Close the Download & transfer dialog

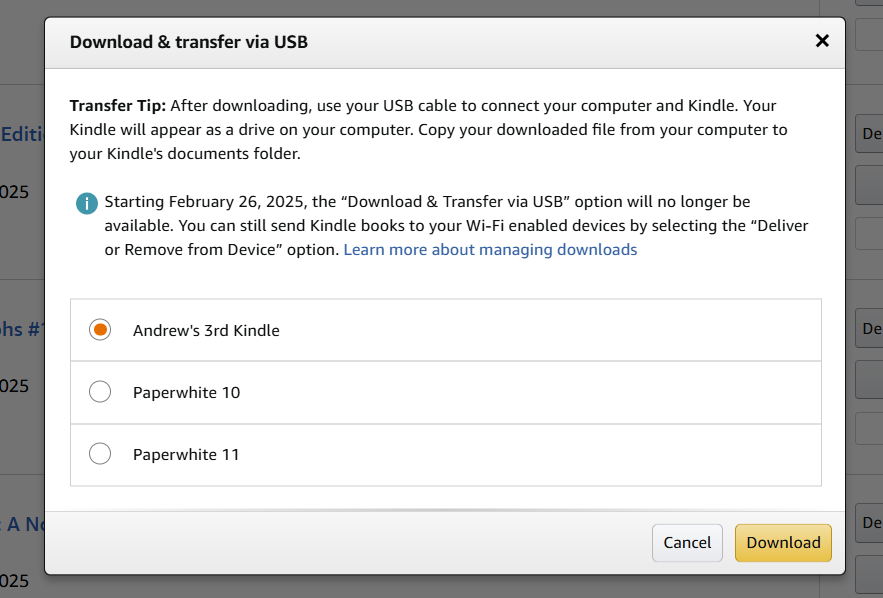tap(822, 41)
